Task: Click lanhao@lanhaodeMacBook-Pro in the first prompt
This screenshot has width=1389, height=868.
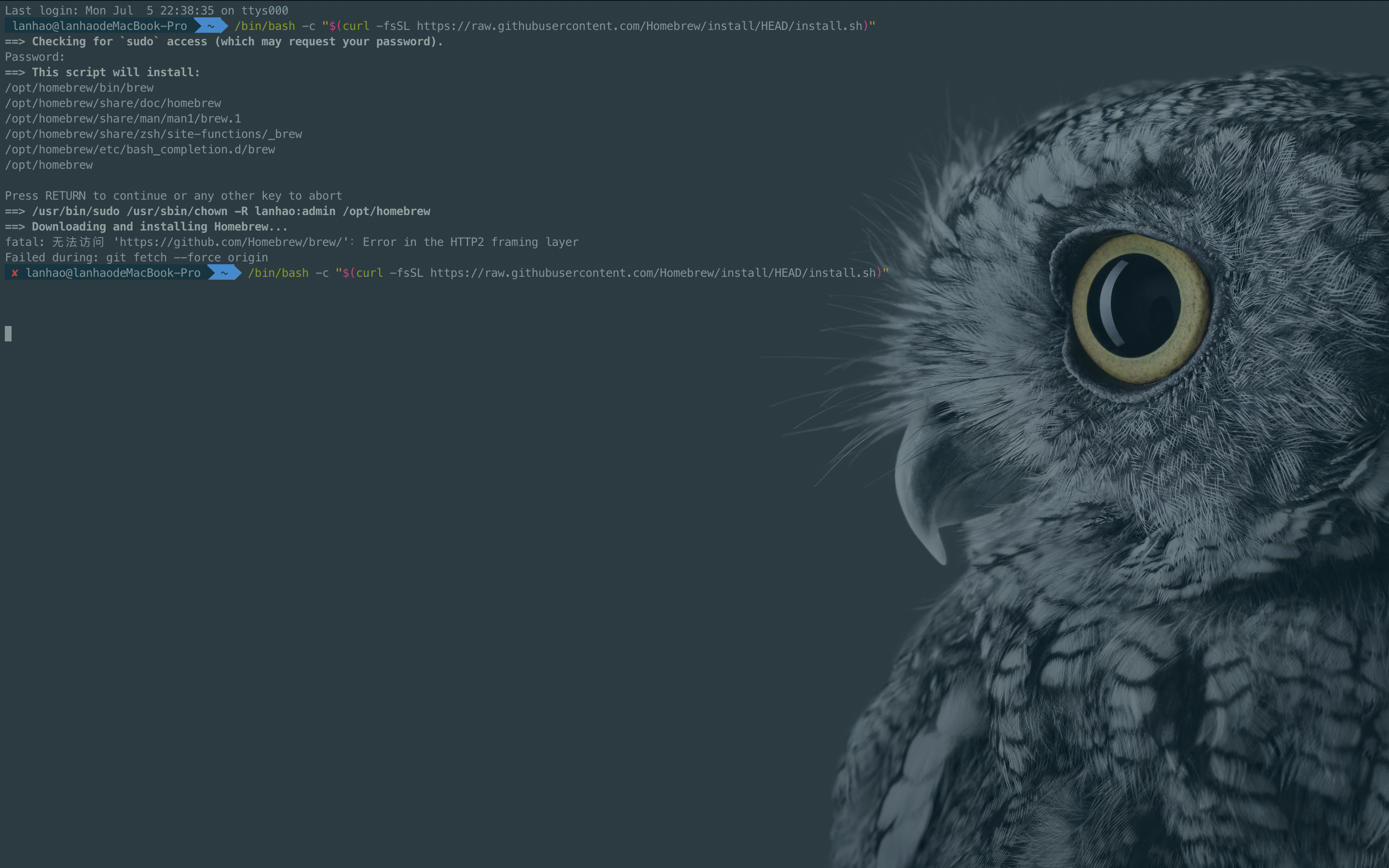Action: pyautogui.click(x=100, y=26)
